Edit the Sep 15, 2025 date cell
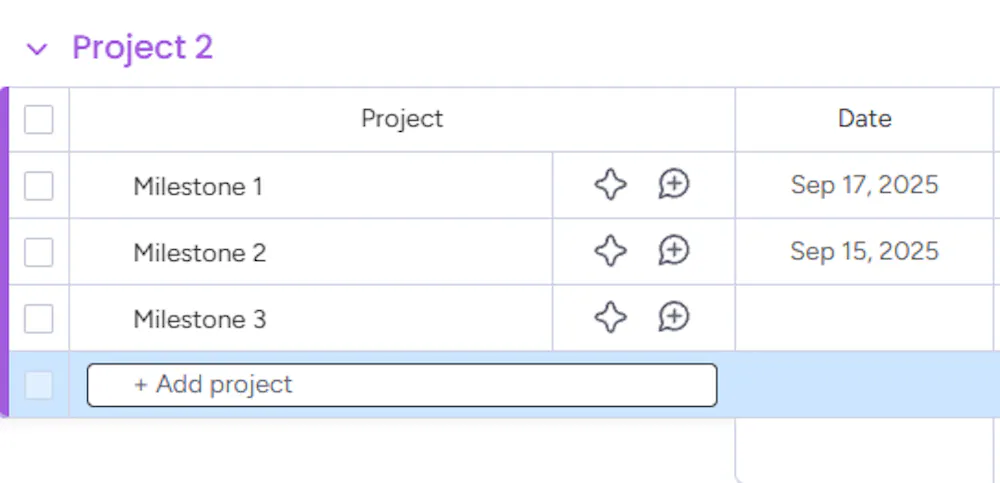 (864, 251)
